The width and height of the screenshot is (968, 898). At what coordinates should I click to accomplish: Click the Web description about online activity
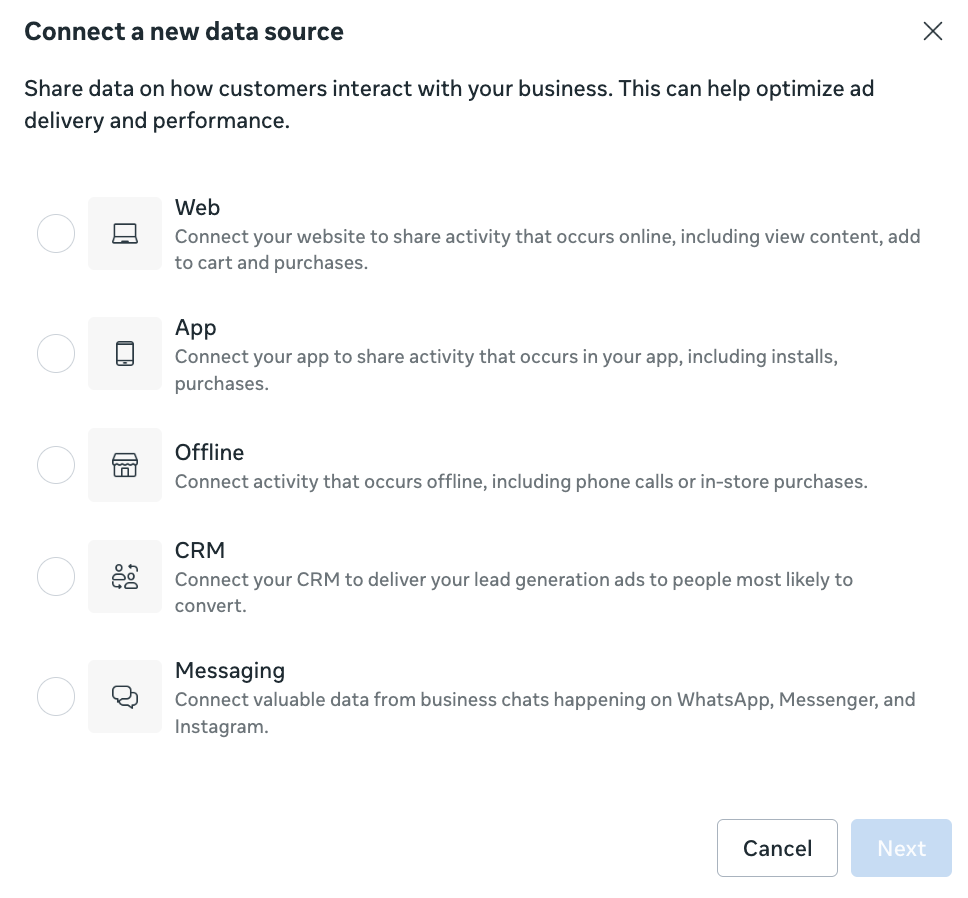point(547,250)
